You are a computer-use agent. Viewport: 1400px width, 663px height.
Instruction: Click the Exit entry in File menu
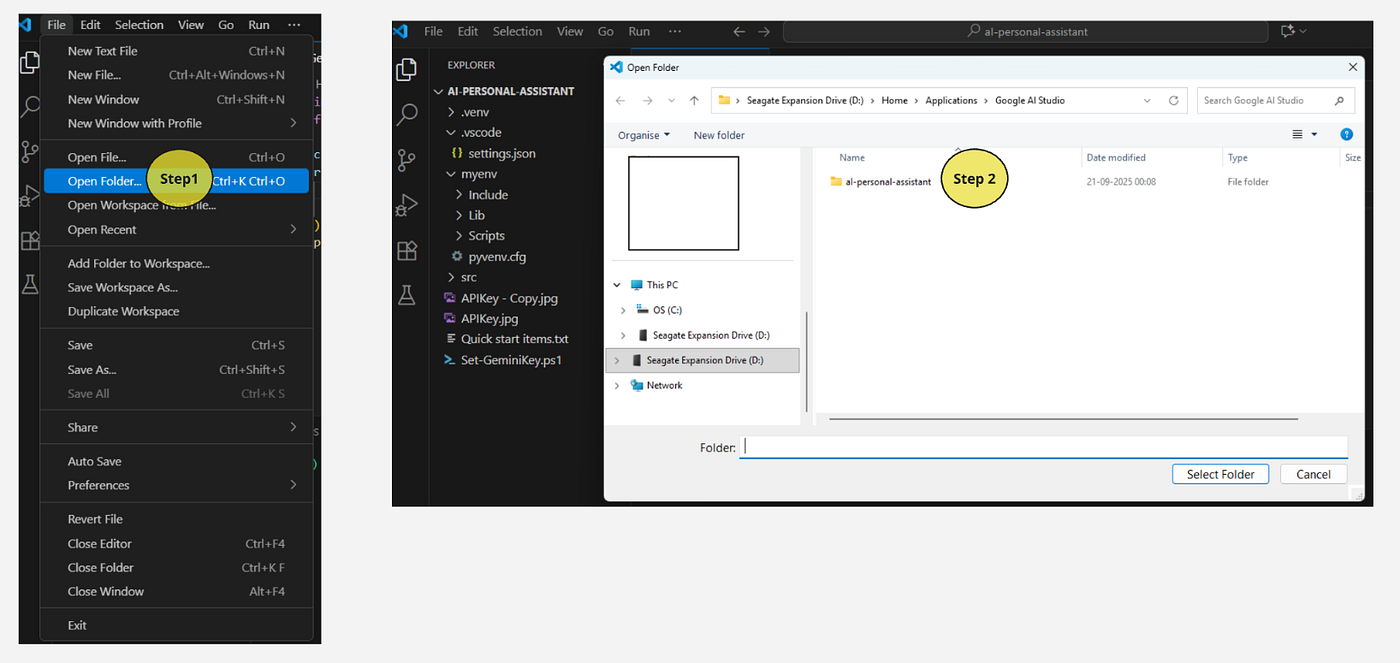(176, 625)
